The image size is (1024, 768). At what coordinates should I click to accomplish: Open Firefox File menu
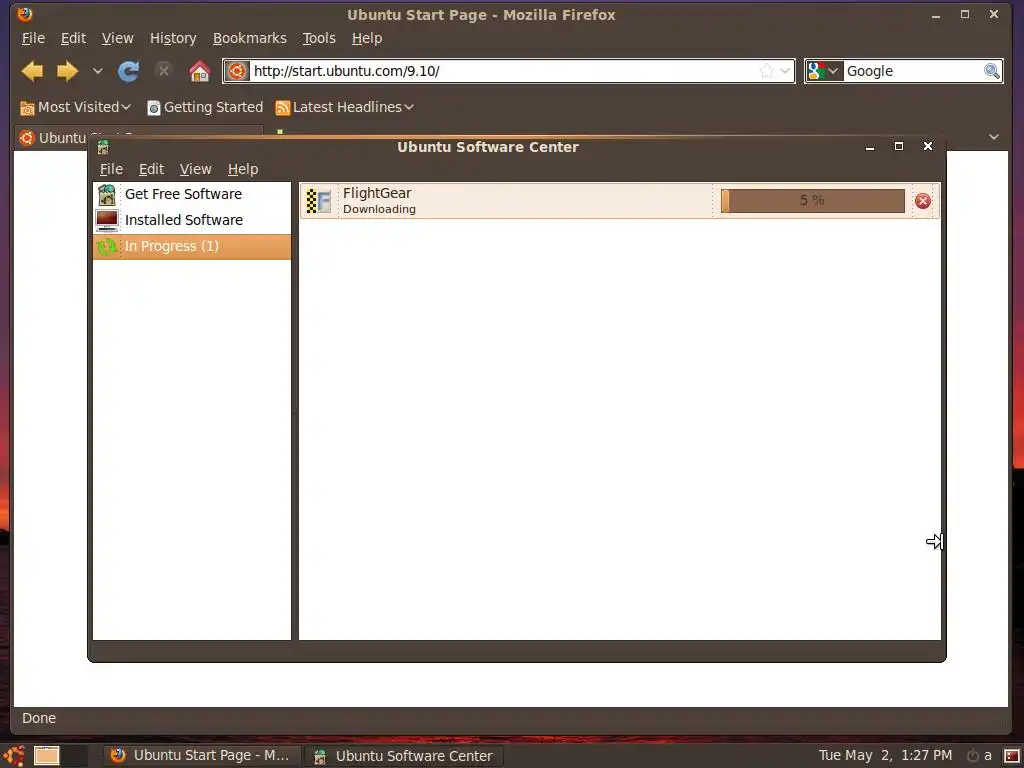33,39
